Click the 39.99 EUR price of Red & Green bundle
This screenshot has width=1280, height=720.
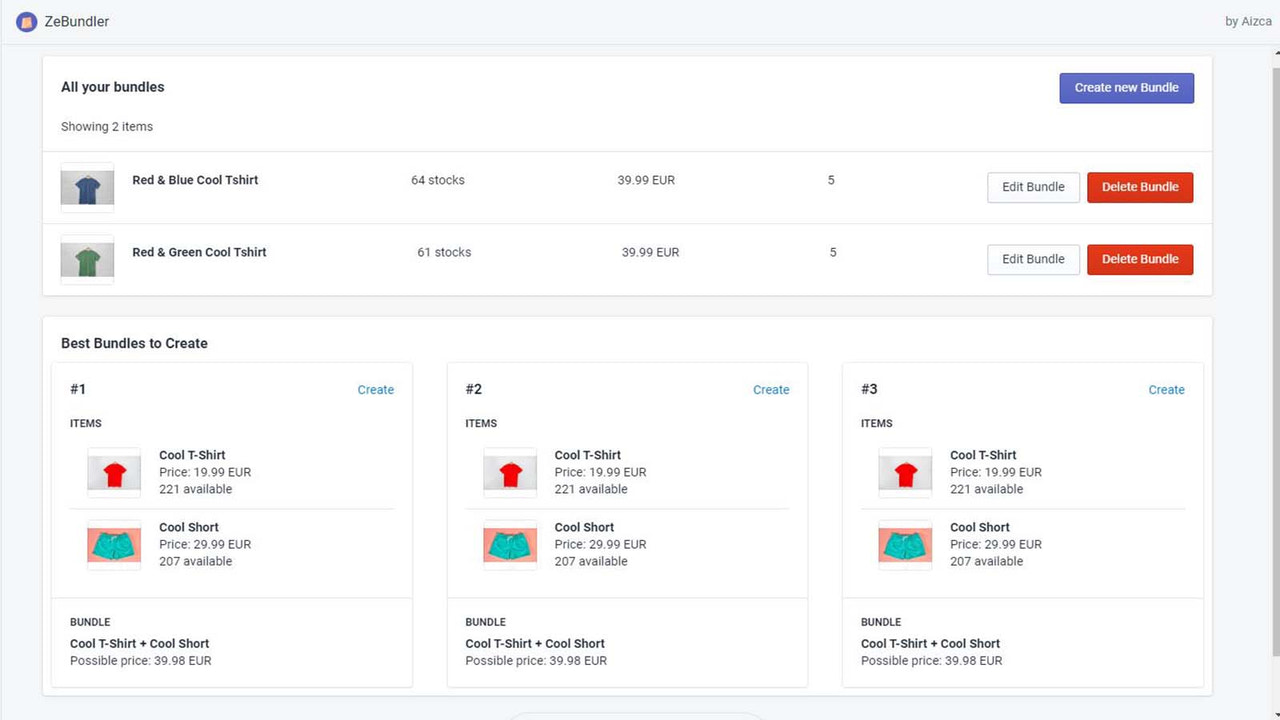[650, 252]
